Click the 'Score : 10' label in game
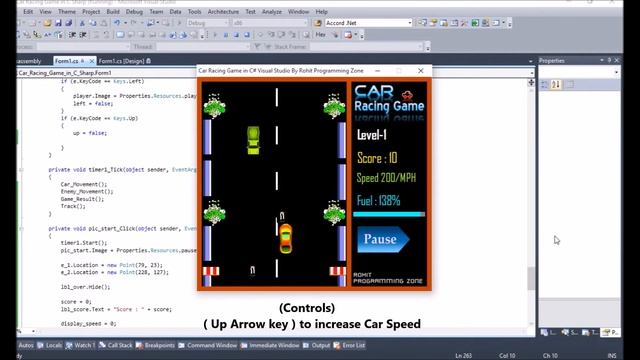640x360 pixels. (x=377, y=158)
